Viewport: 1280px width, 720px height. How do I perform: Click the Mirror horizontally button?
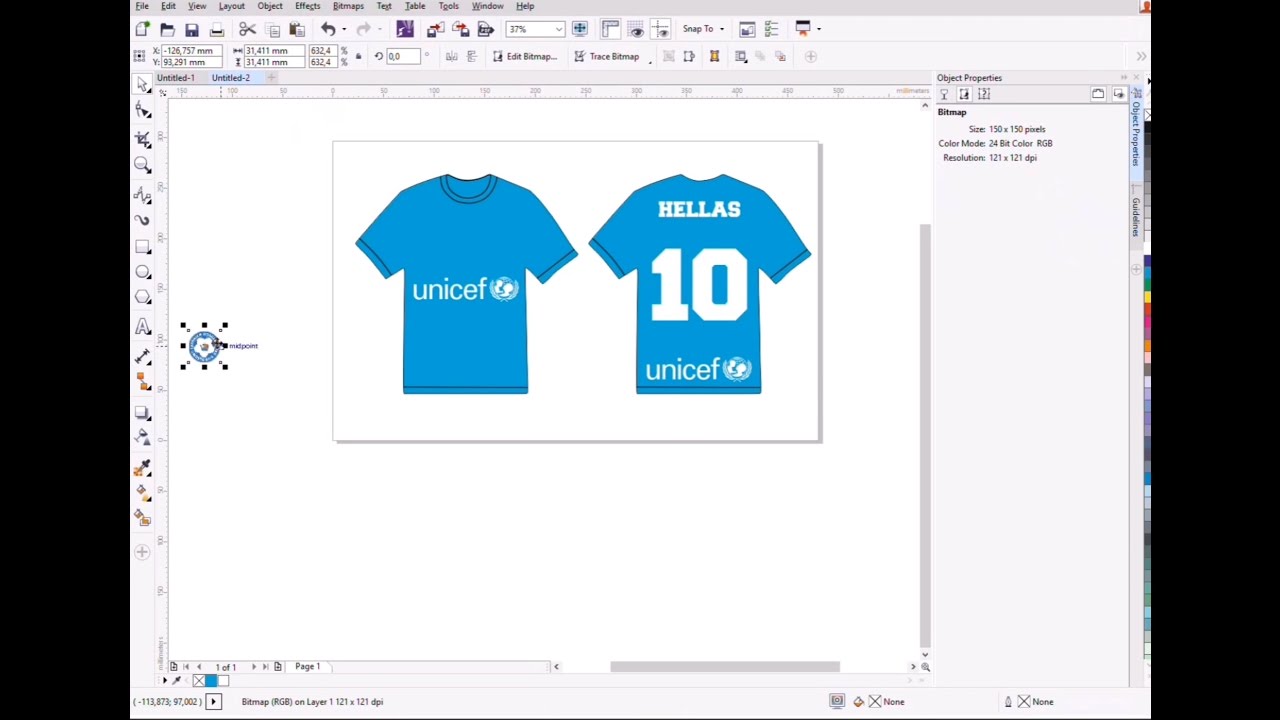(x=451, y=57)
